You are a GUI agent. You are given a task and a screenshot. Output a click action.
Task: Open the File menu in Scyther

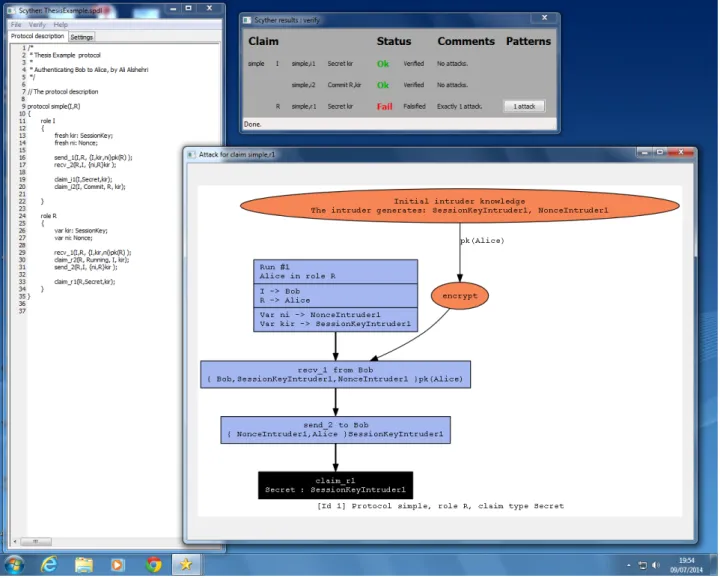pyautogui.click(x=16, y=25)
